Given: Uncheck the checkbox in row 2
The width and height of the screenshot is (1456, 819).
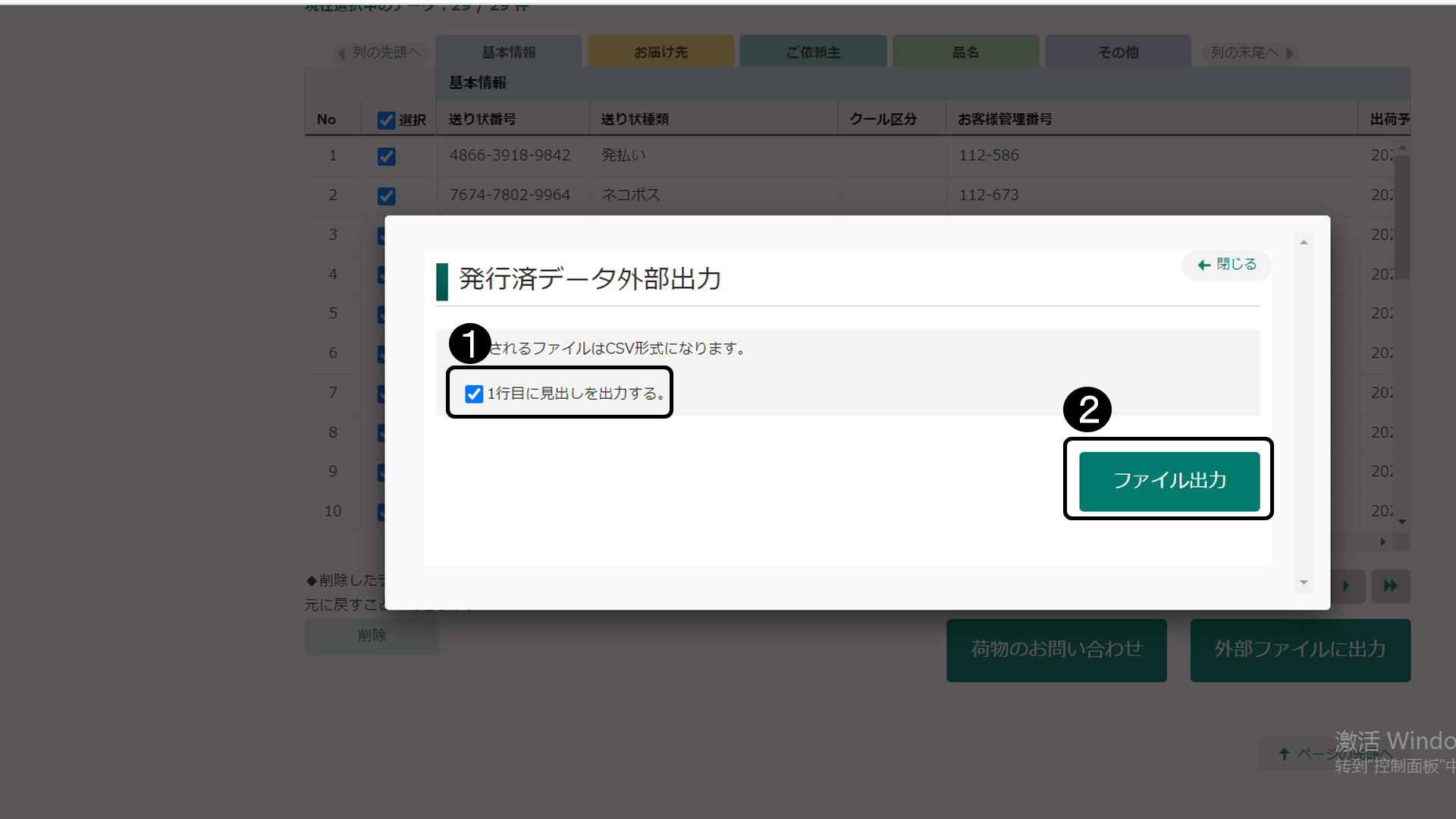Looking at the screenshot, I should [x=386, y=196].
